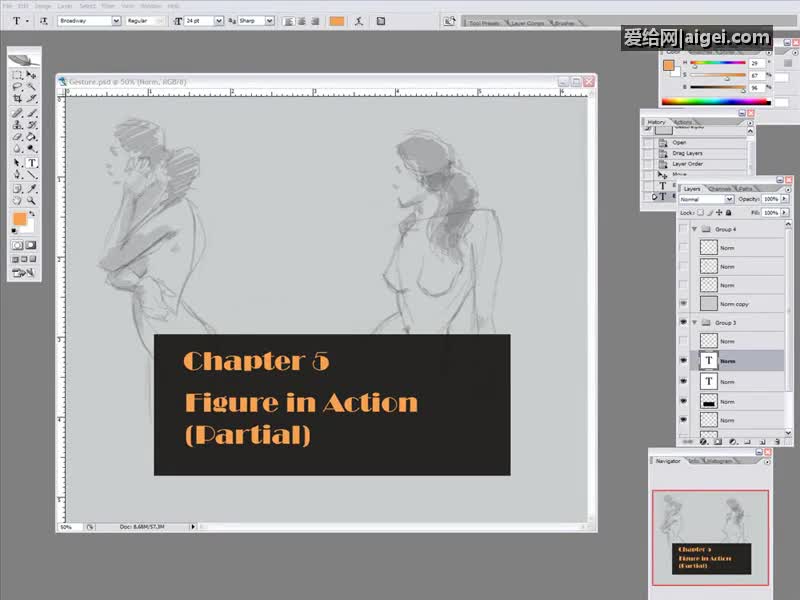The image size is (800, 600).
Task: Click the Create Warped Text icon
Action: (358, 20)
